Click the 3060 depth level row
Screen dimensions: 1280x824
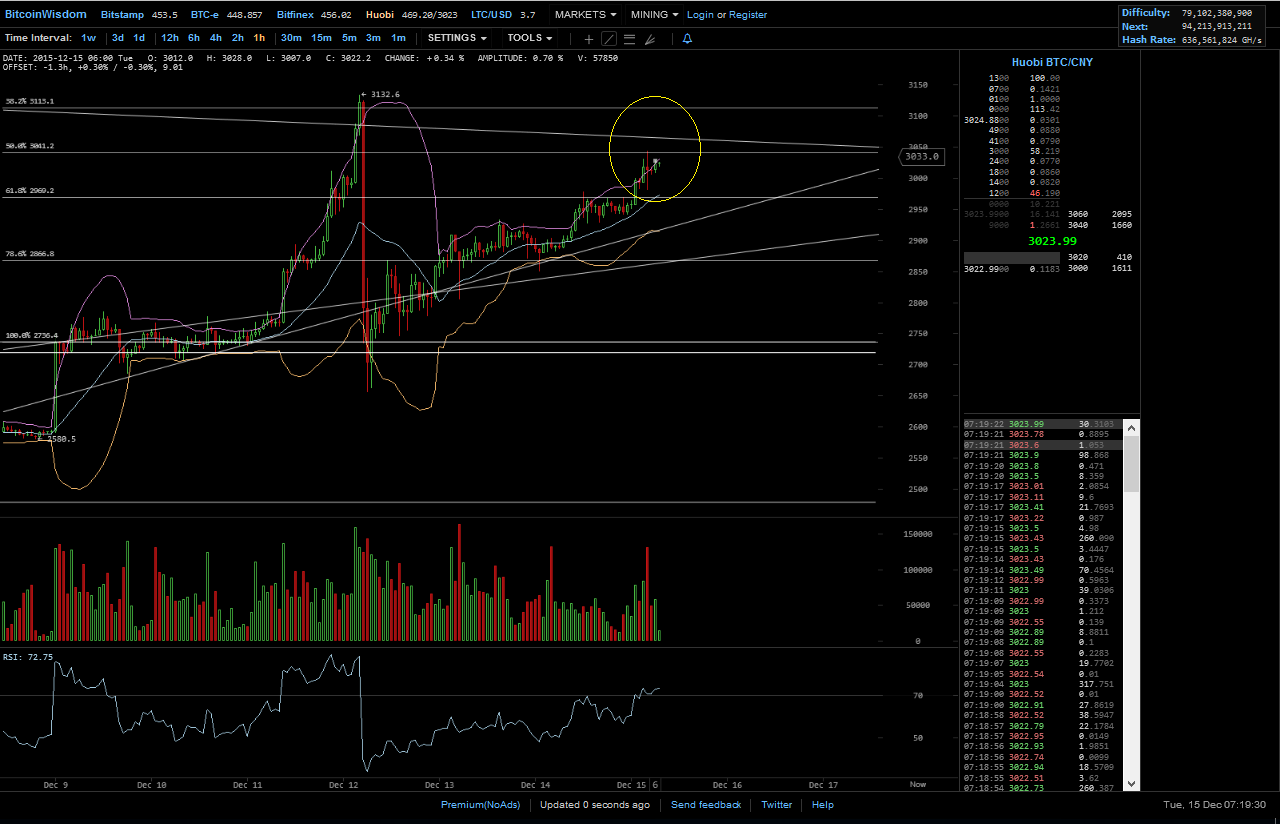point(1098,214)
